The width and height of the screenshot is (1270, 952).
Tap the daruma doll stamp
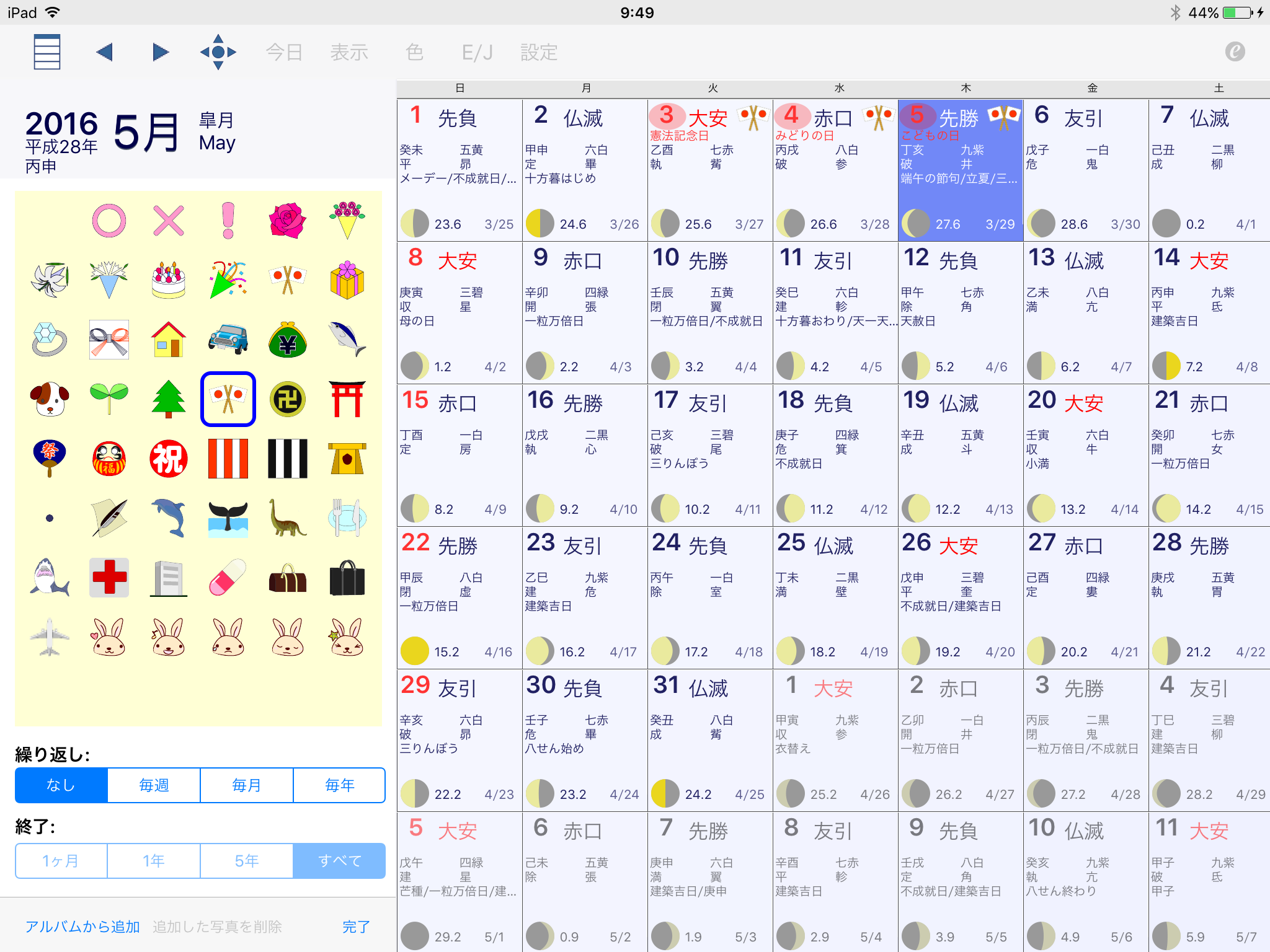(109, 459)
